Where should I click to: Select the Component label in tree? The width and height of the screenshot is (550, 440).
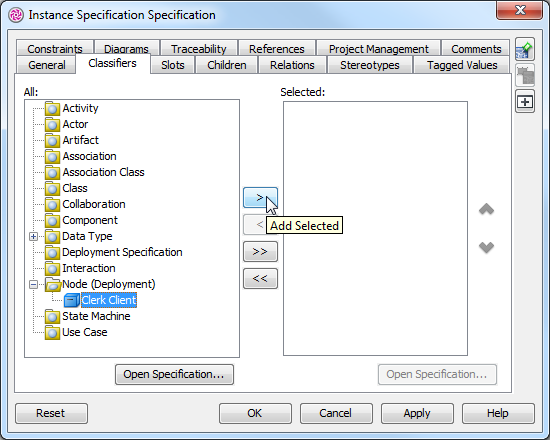[90, 221]
